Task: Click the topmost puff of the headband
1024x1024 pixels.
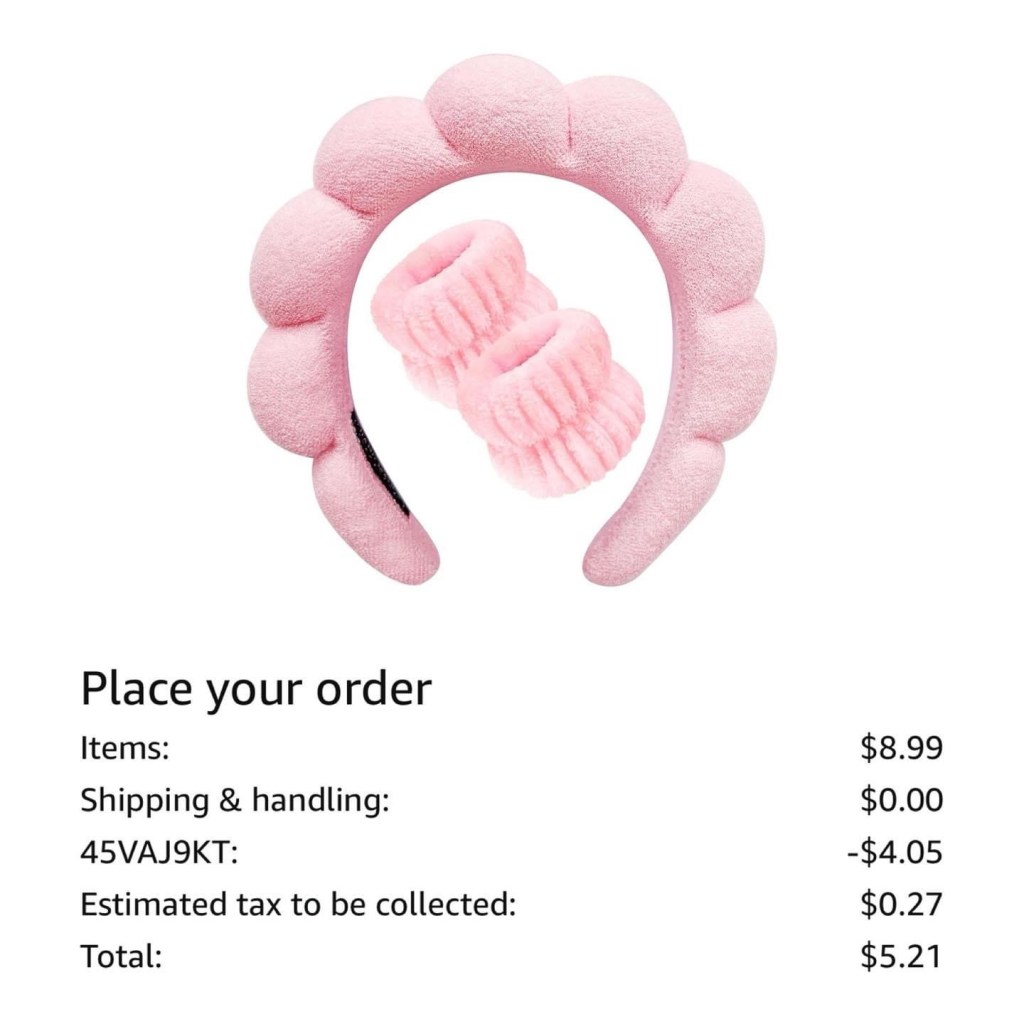Action: pos(496,111)
